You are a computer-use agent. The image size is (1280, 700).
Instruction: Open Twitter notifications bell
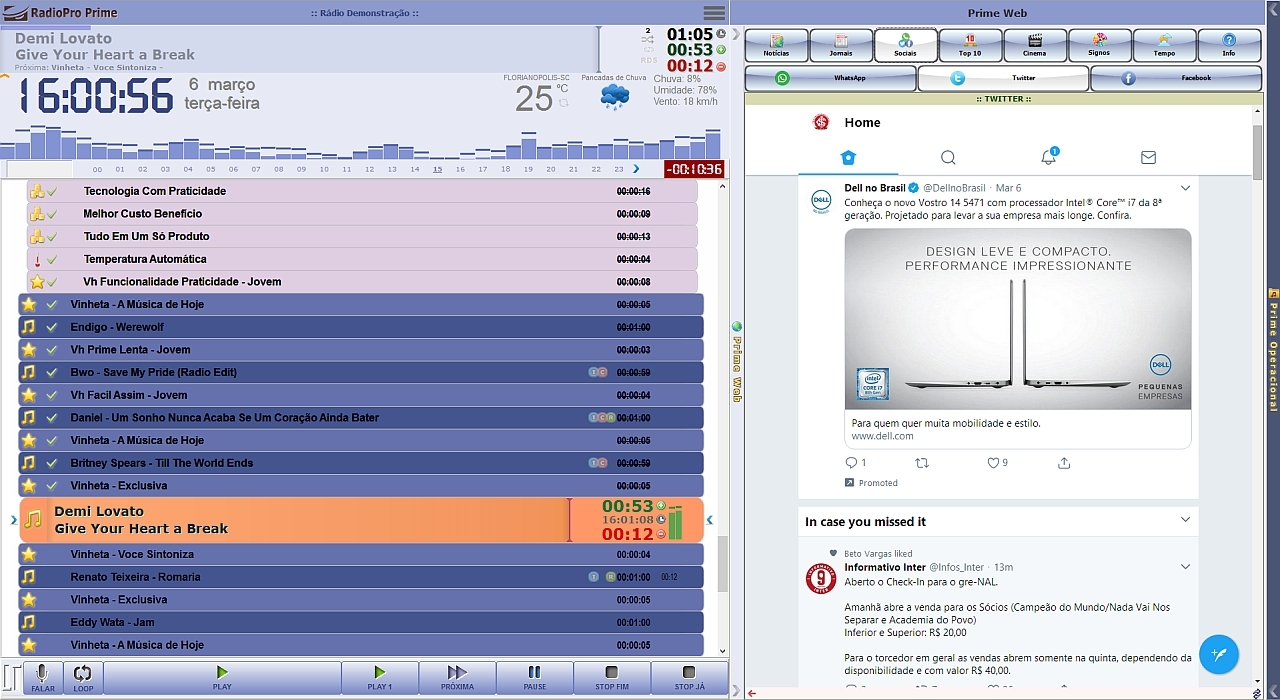click(x=1049, y=157)
